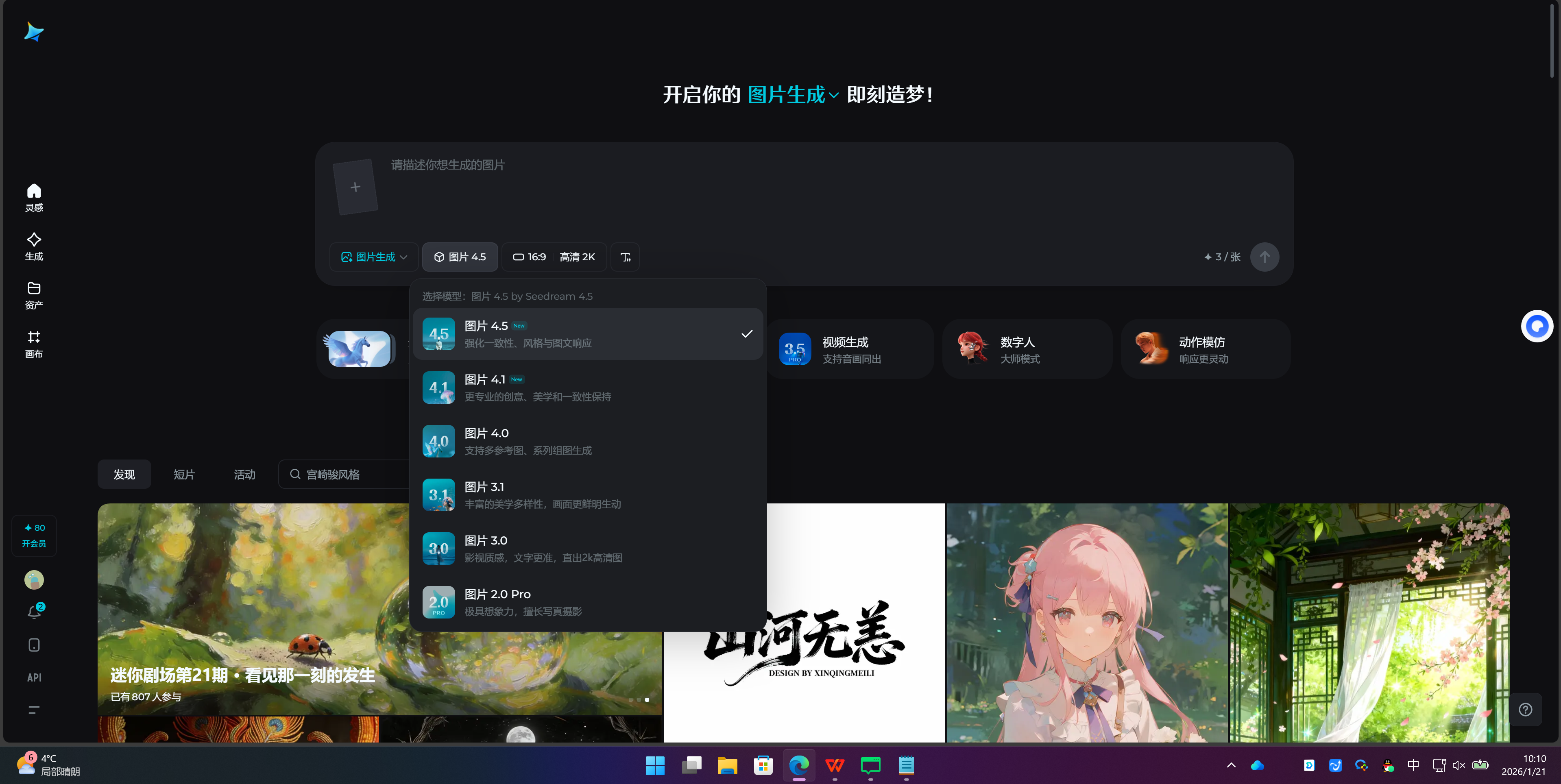Open the 资产 assets panel
The height and width of the screenshot is (784, 1561).
point(33,295)
